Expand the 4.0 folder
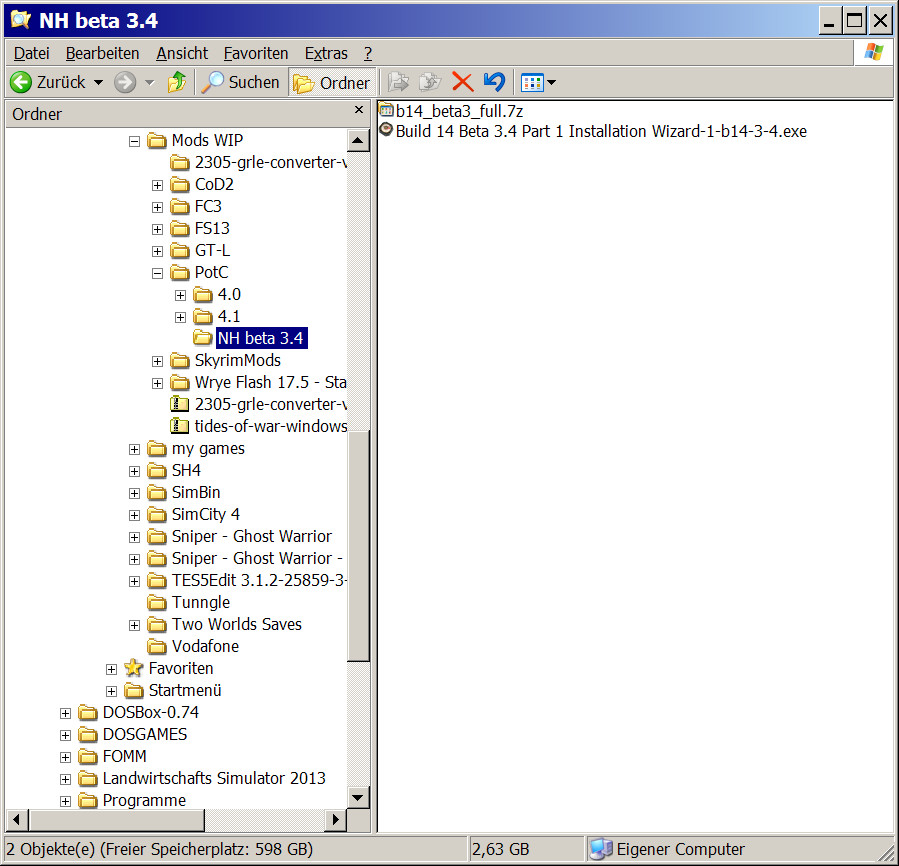Image resolution: width=899 pixels, height=866 pixels. click(180, 295)
